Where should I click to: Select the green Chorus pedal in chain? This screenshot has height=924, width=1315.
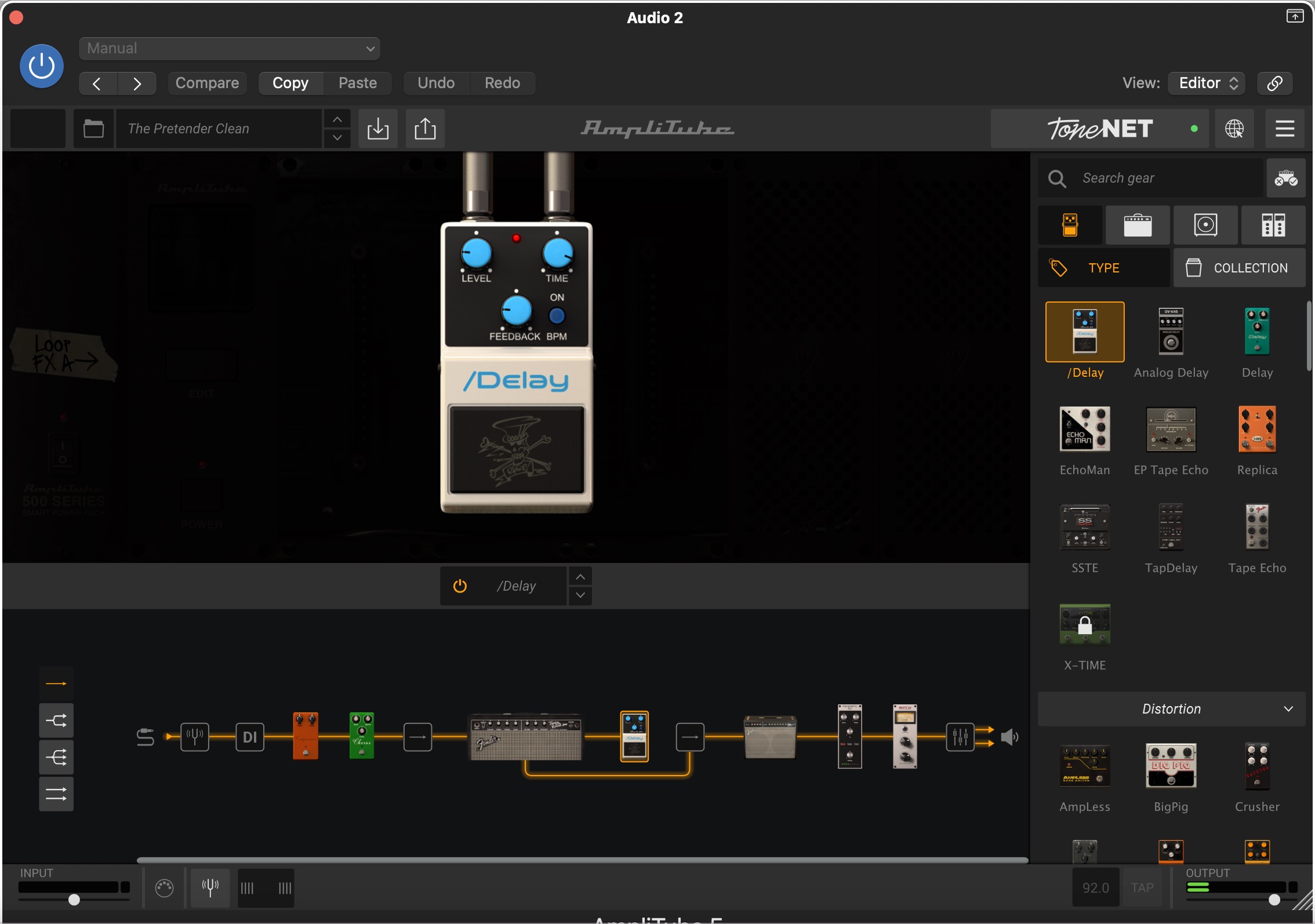[x=362, y=736]
